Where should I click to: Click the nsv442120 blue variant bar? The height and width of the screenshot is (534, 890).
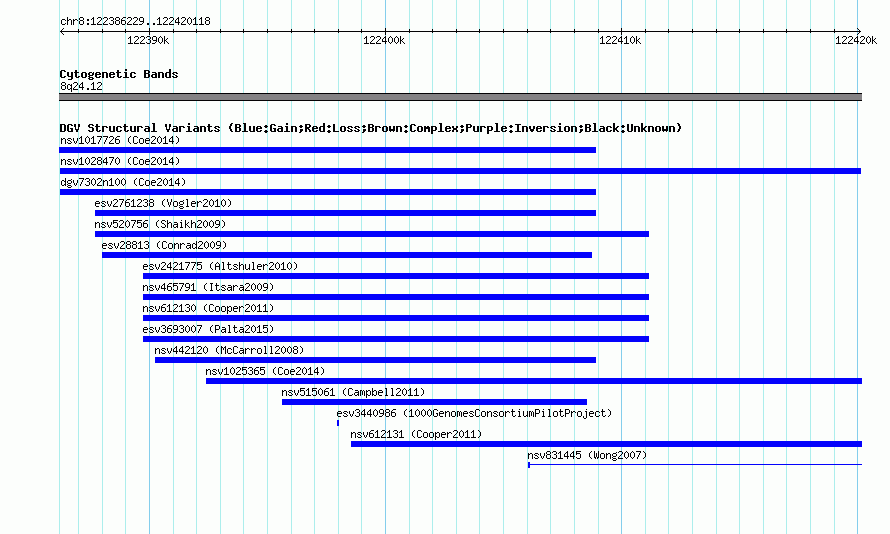coord(375,360)
